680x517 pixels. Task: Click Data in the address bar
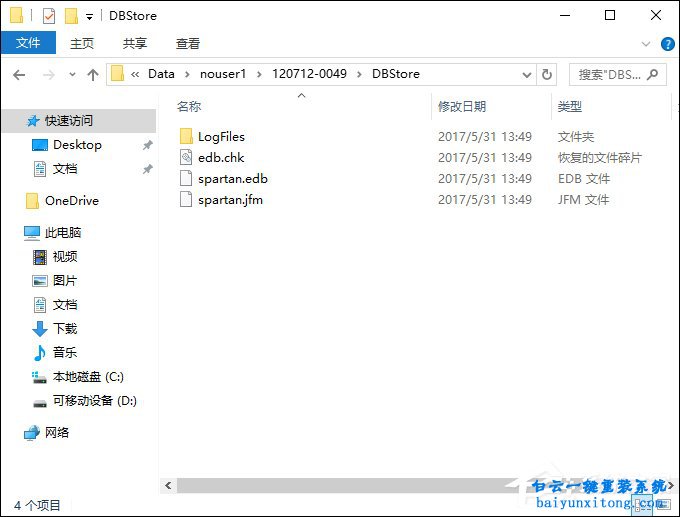[161, 74]
